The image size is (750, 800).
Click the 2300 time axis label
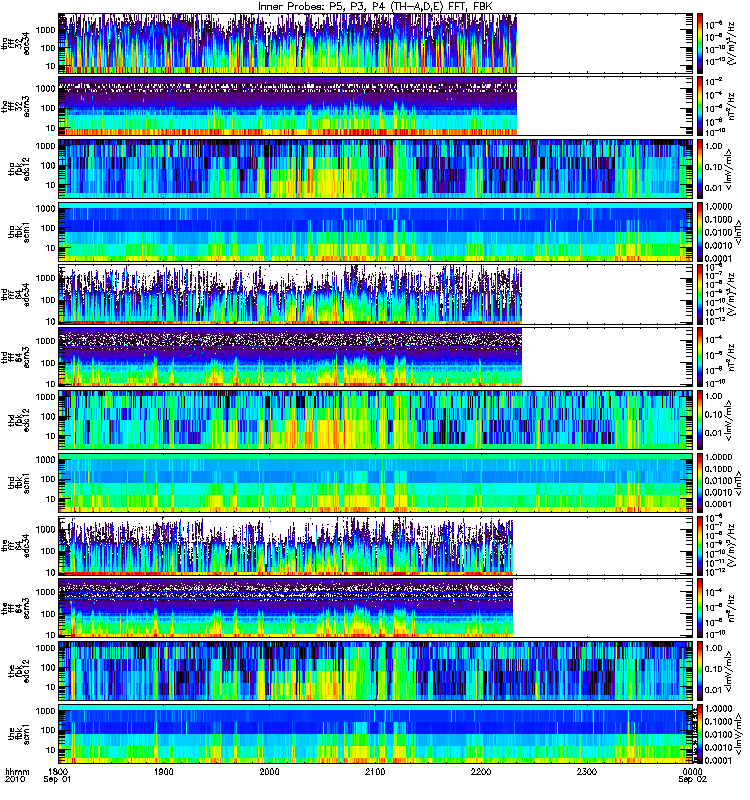click(587, 772)
